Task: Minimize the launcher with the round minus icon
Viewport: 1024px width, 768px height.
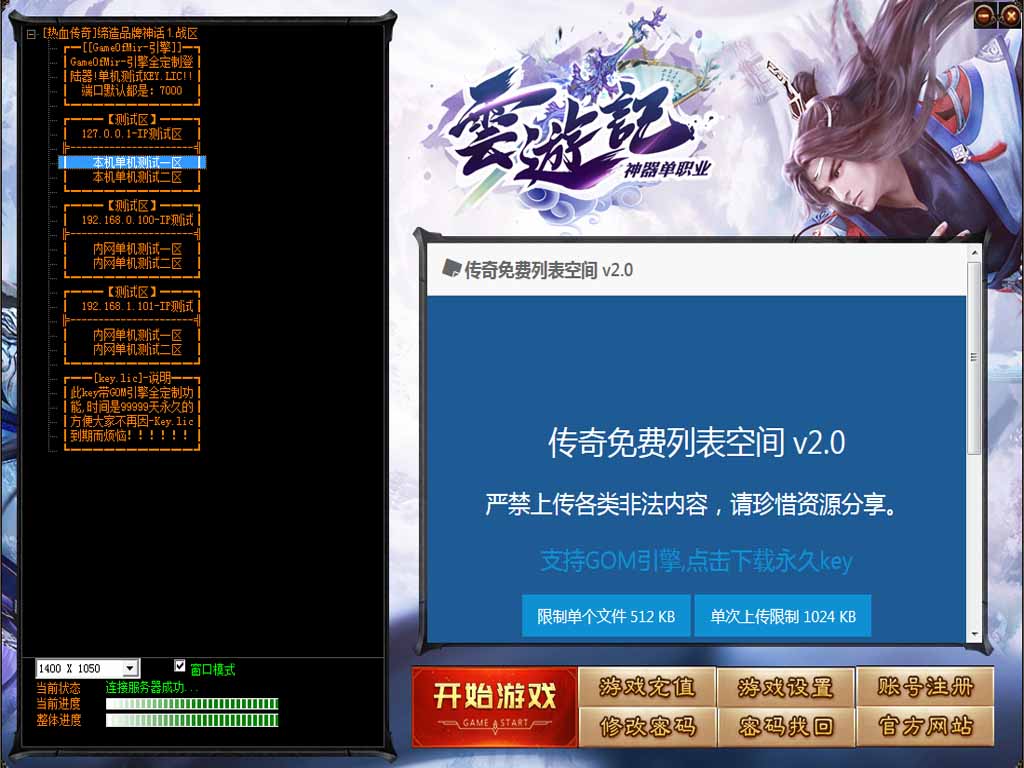Action: pyautogui.click(x=985, y=16)
